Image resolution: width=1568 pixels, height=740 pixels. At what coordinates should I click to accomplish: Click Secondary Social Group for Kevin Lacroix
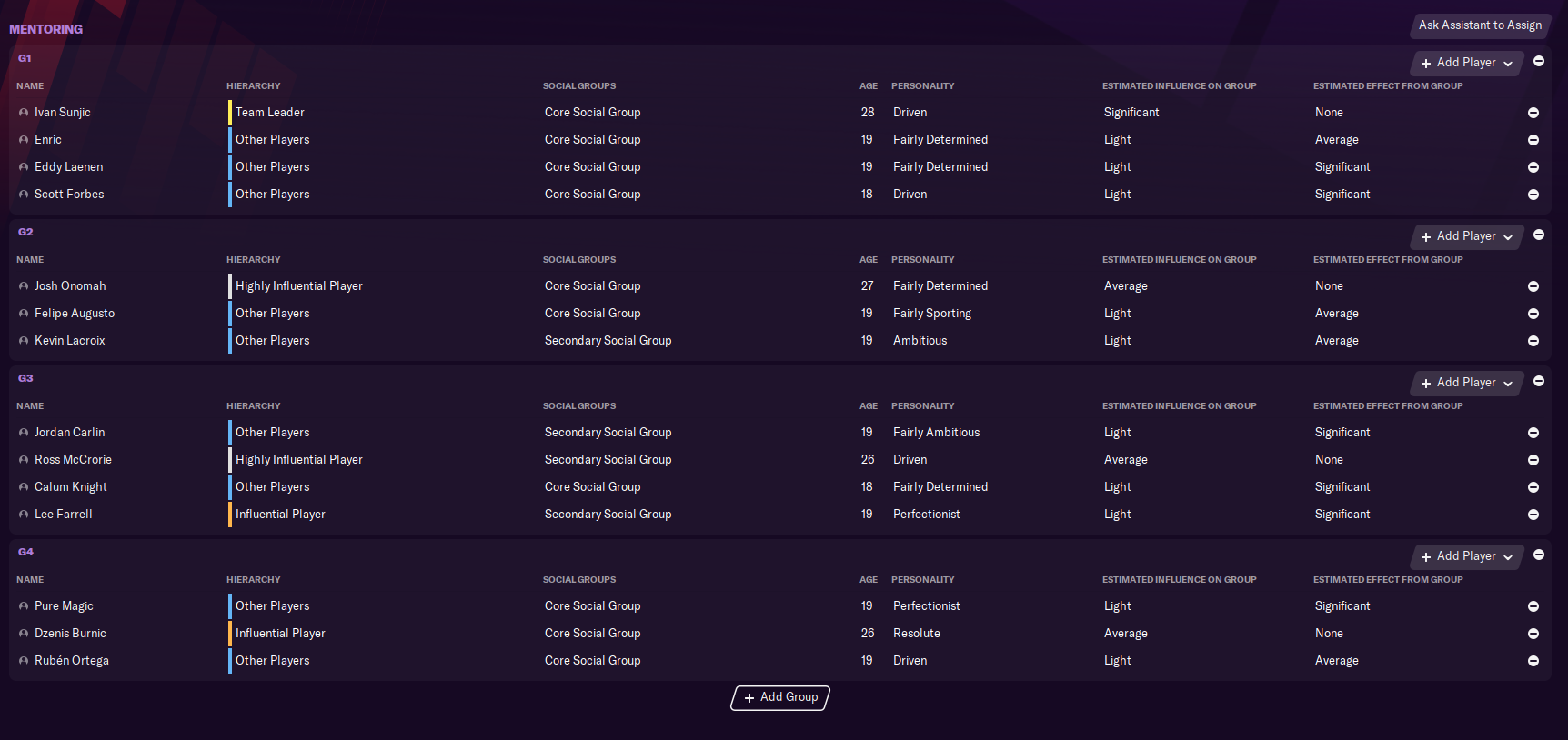click(608, 341)
